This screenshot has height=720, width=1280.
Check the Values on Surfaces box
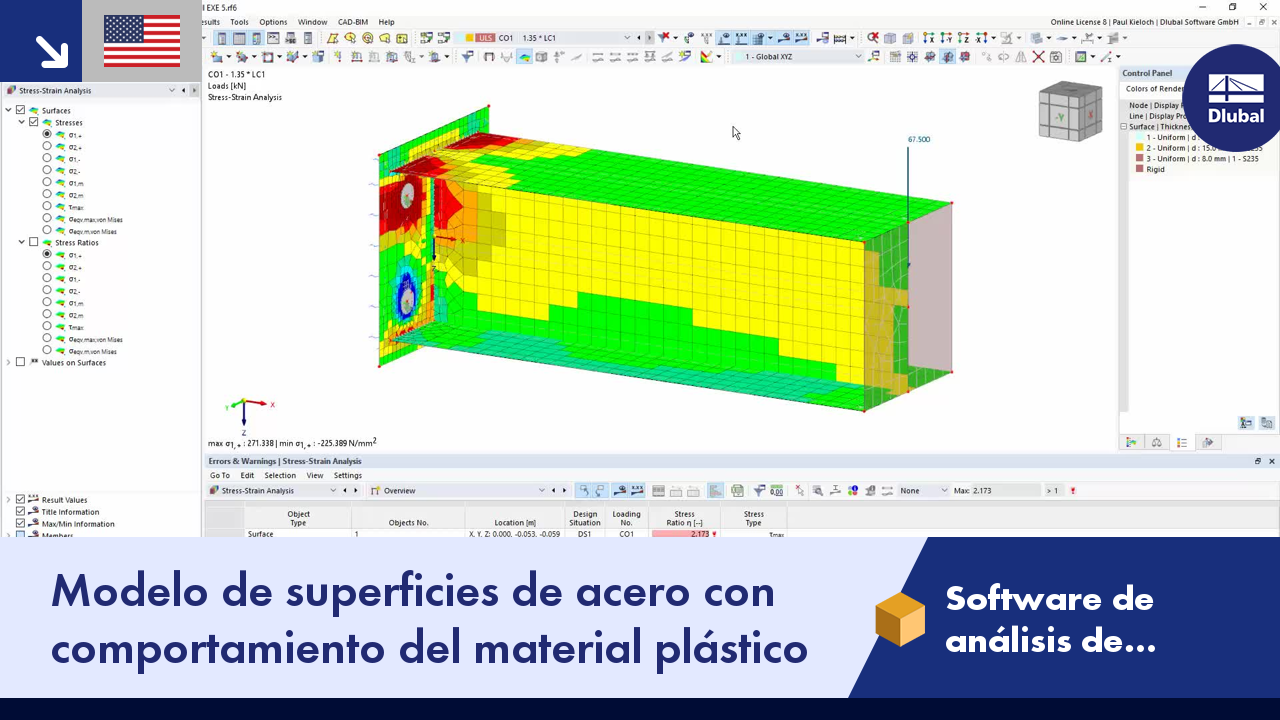click(21, 362)
